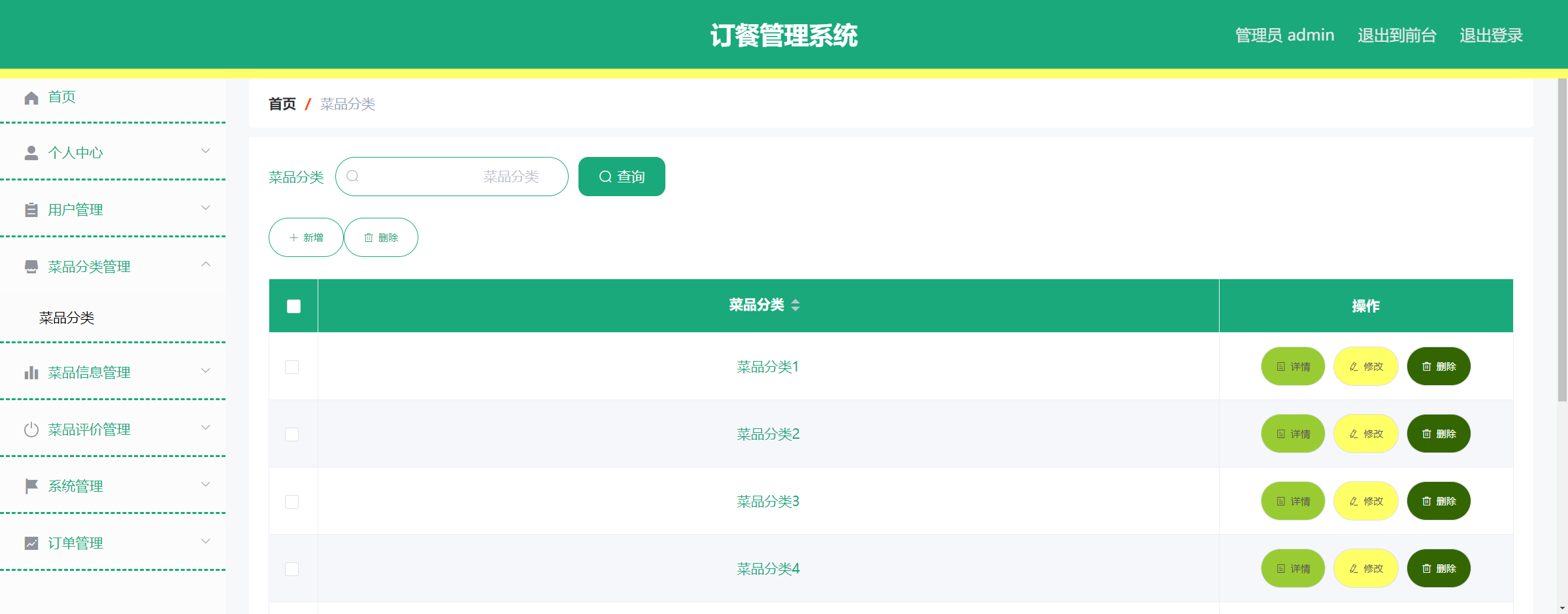Select the trend icon next to 订单管理

coord(30,543)
